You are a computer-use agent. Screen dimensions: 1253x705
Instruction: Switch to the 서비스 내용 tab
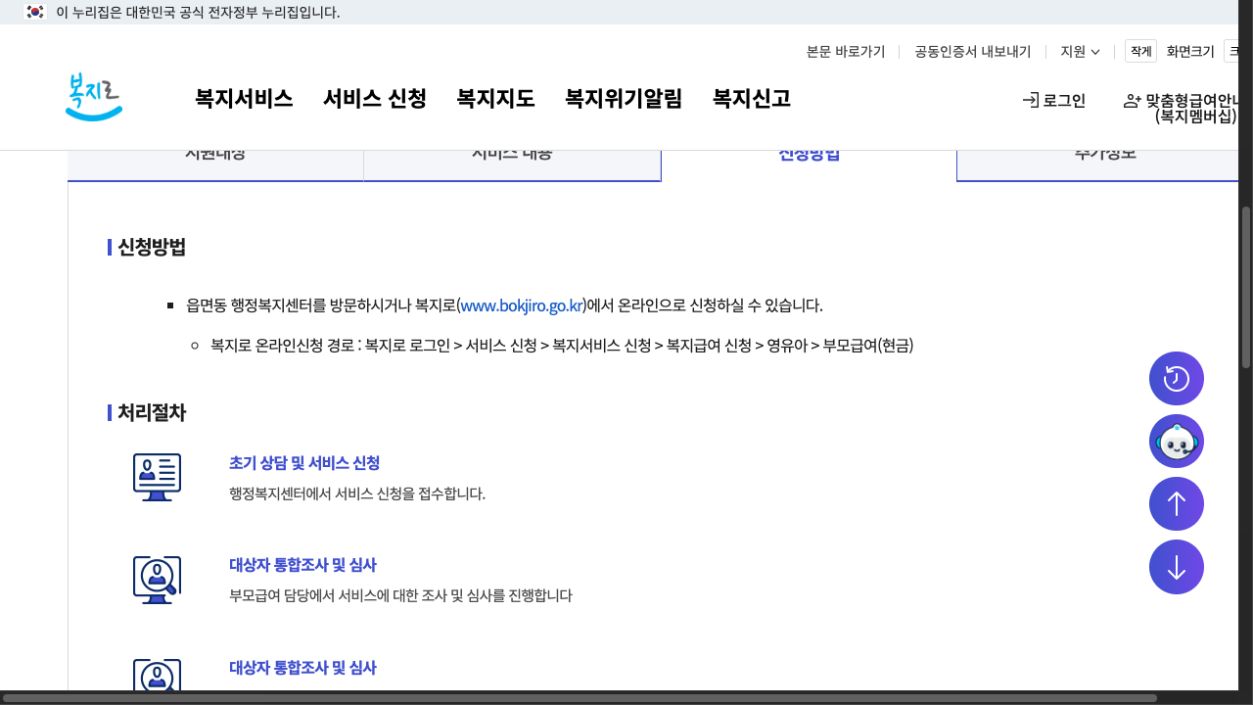512,165
